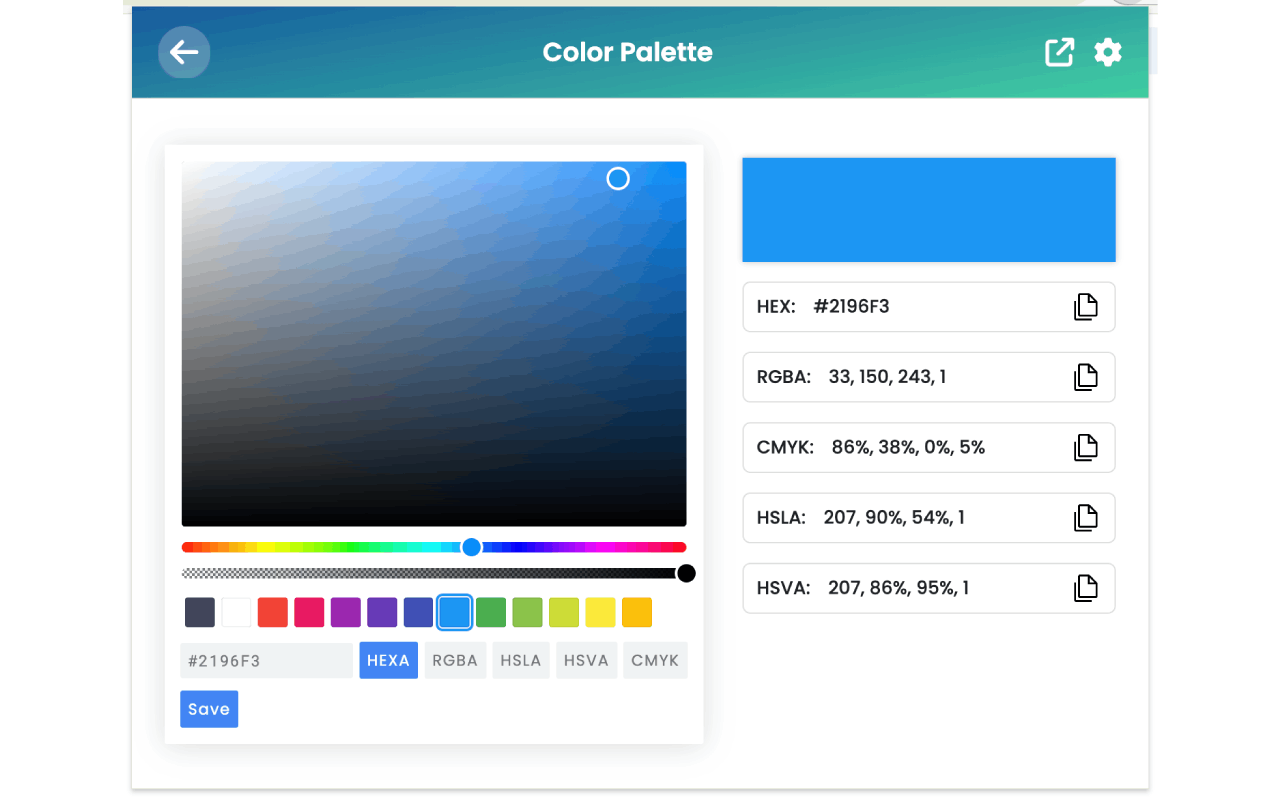
Task: Select the yellow color swatch
Action: pos(600,612)
